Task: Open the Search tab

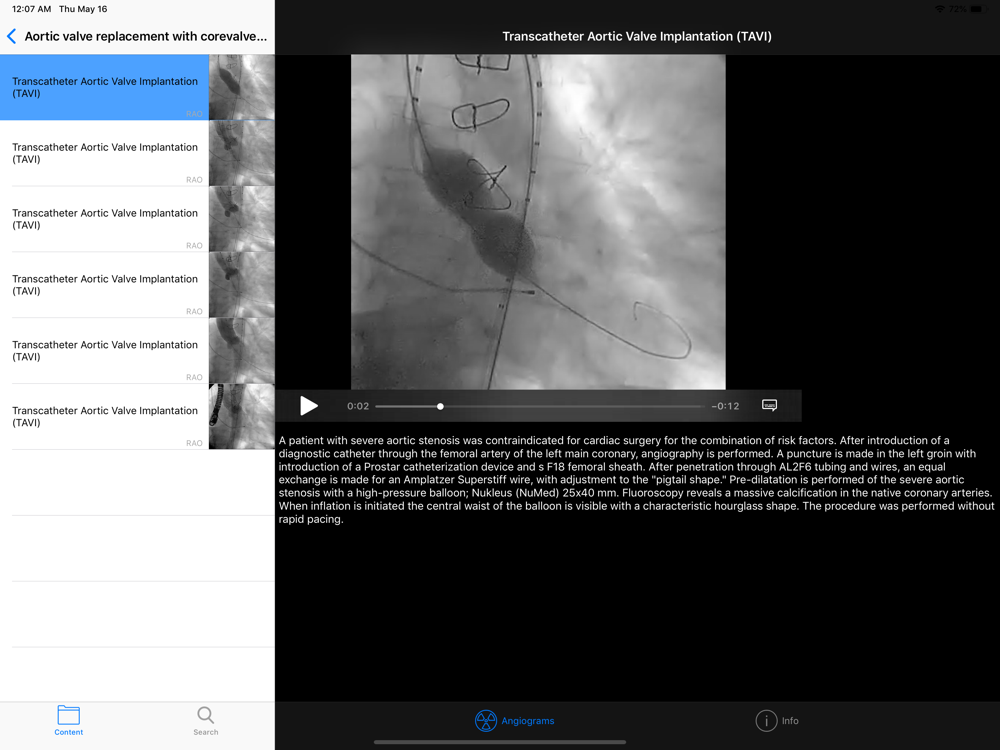Action: pos(205,720)
